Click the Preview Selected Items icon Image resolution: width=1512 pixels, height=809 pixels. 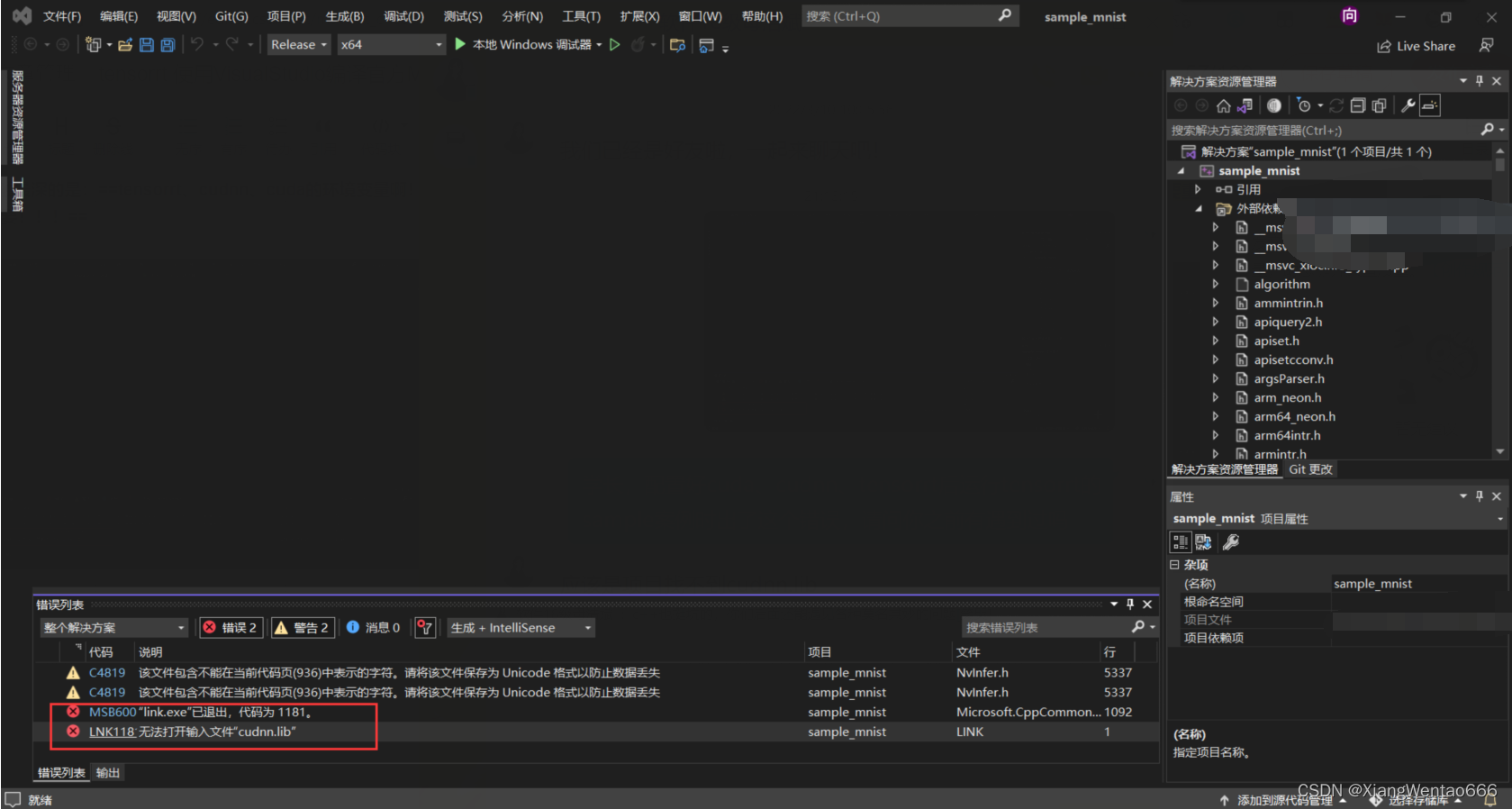pyautogui.click(x=1430, y=105)
